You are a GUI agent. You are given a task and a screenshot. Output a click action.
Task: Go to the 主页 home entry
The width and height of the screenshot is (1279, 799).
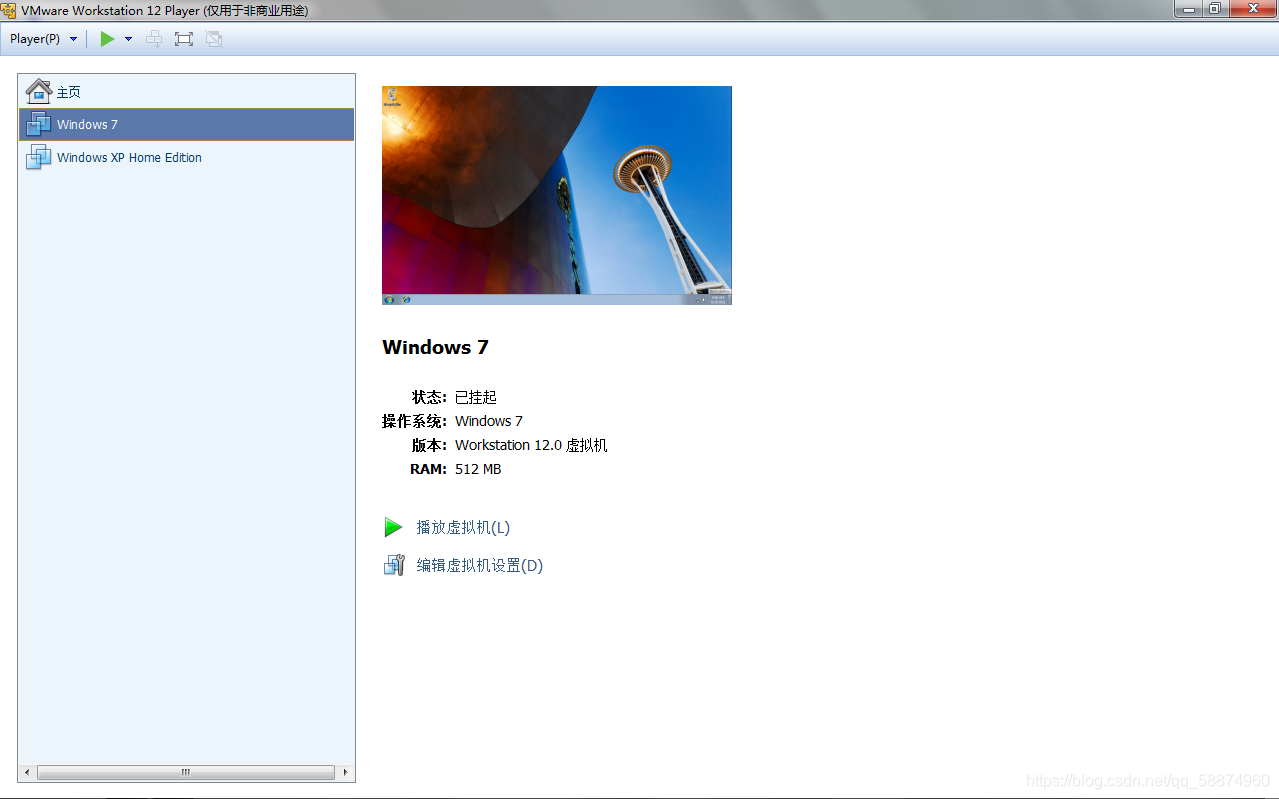[186, 92]
